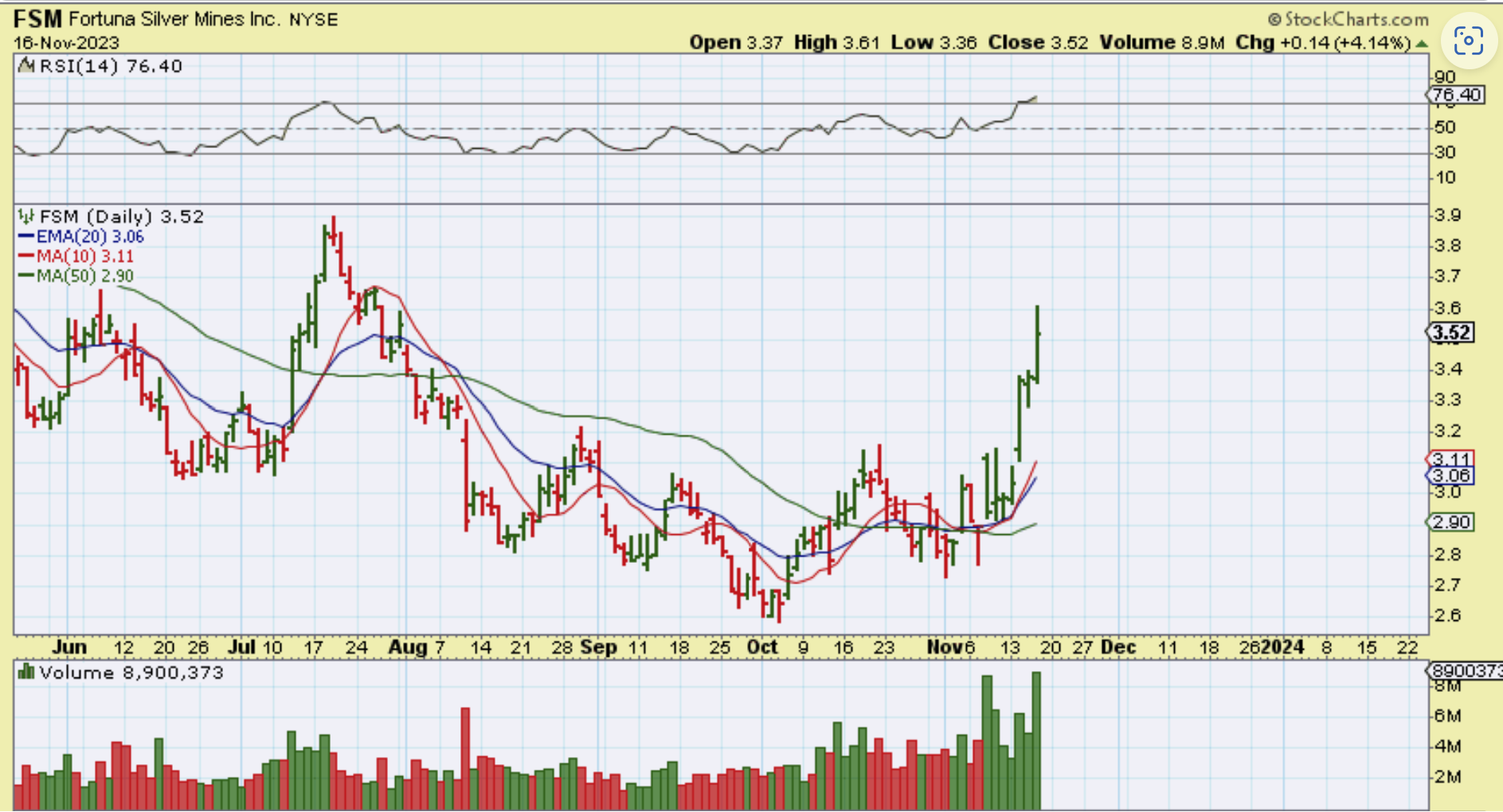Click the 6M volume axis label
Screen dimensions: 1503x812
point(1448,716)
